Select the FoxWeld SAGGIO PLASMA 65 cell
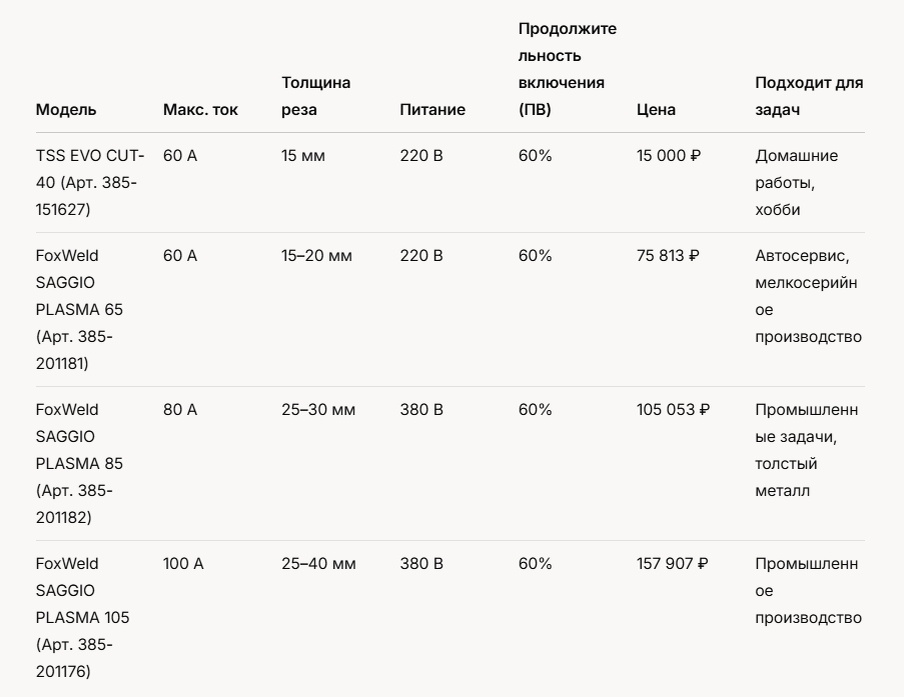Viewport: 904px width, 697px height. (x=80, y=310)
